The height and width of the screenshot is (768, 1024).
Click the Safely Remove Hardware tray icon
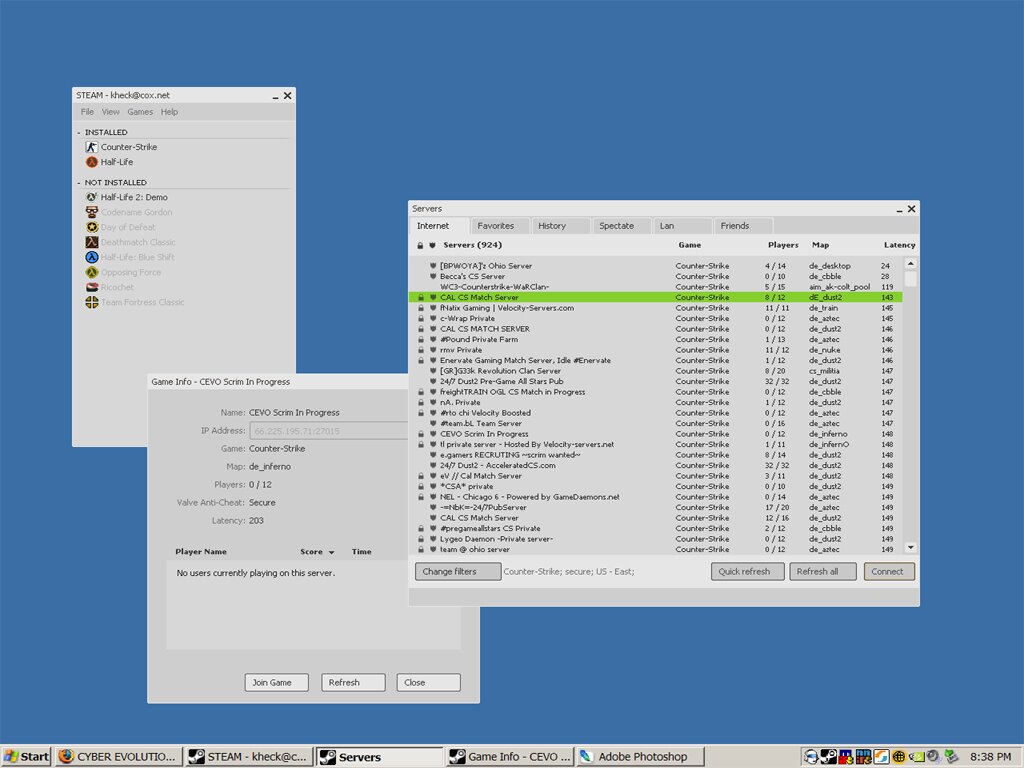(x=951, y=756)
